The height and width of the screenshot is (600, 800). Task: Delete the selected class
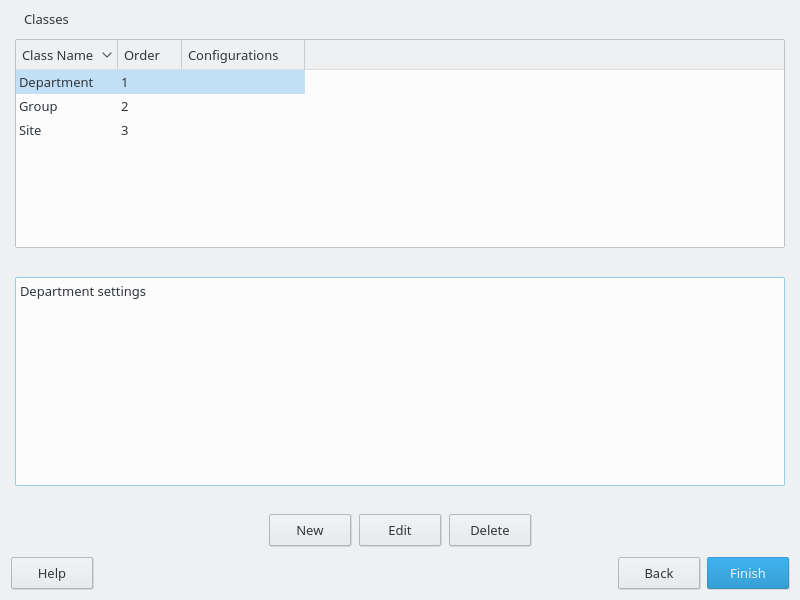pyautogui.click(x=490, y=531)
